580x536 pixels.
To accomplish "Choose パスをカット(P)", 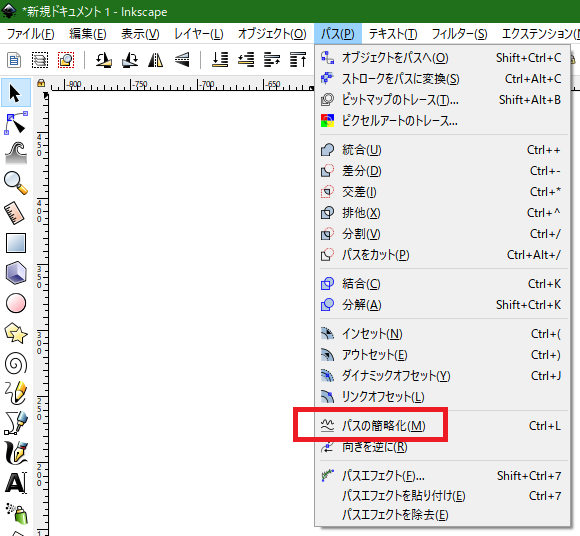I will tap(442, 255).
